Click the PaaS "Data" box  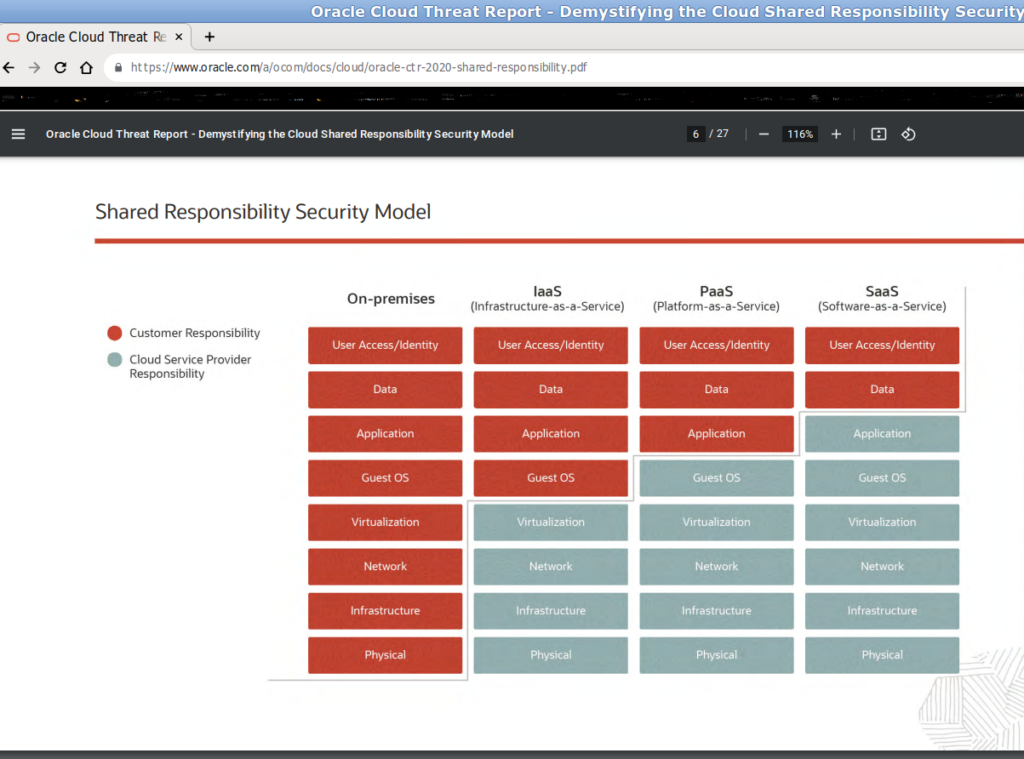[x=716, y=389]
